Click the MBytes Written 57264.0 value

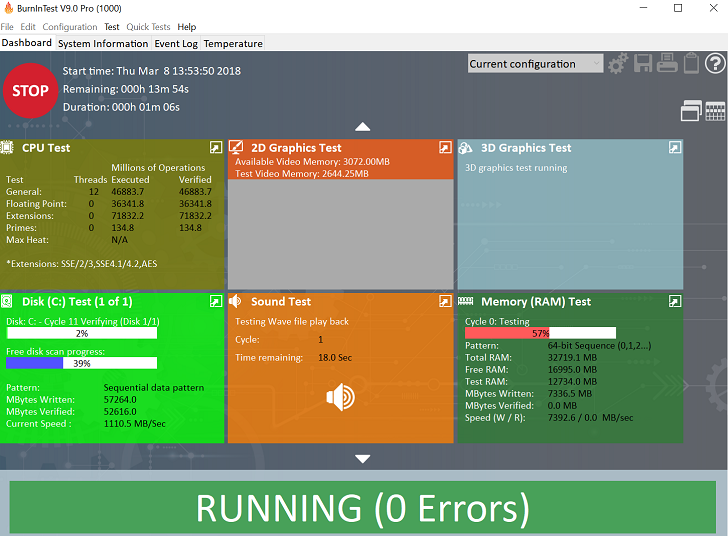pos(120,399)
